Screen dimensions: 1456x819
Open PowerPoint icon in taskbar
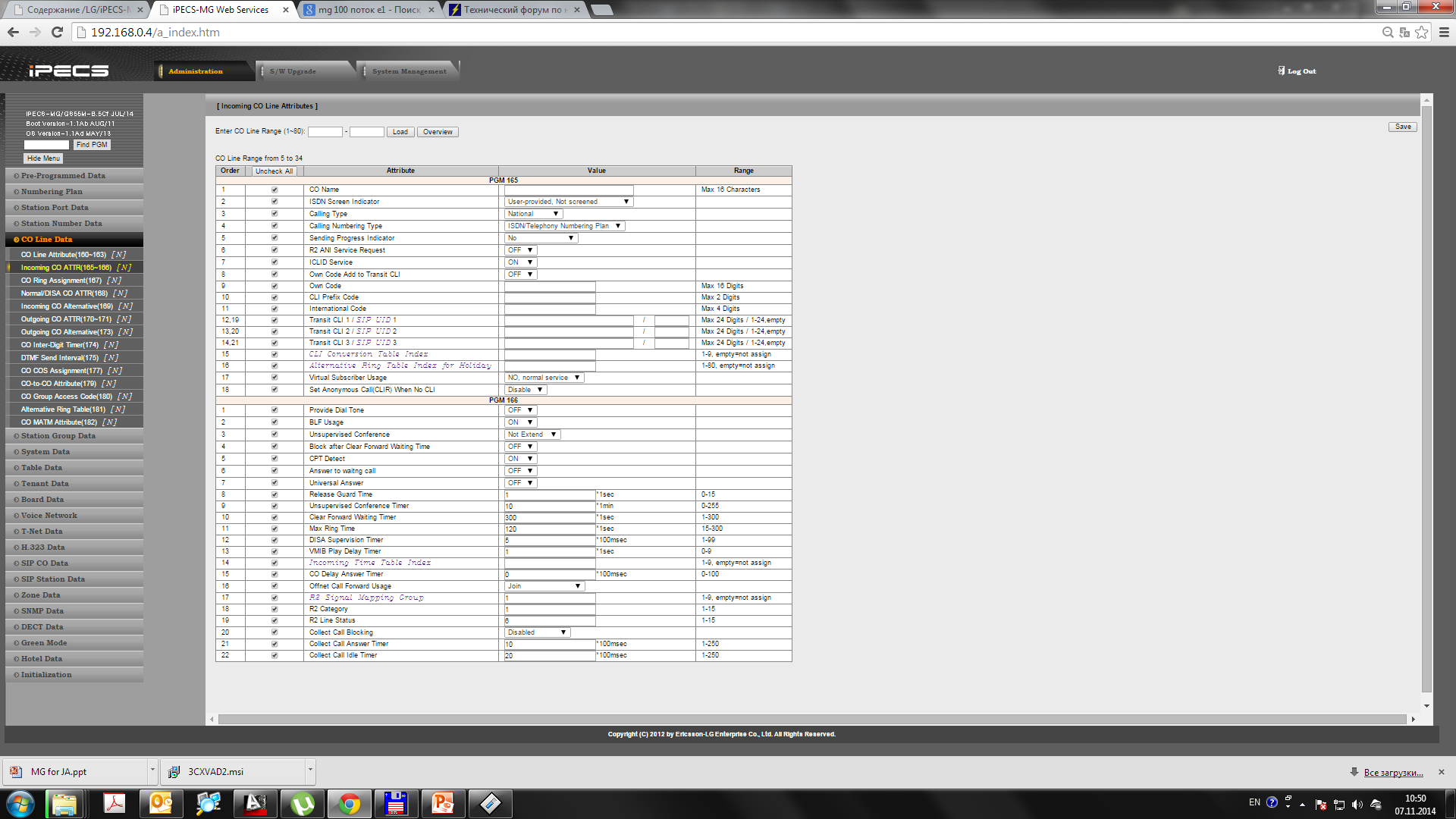point(443,803)
